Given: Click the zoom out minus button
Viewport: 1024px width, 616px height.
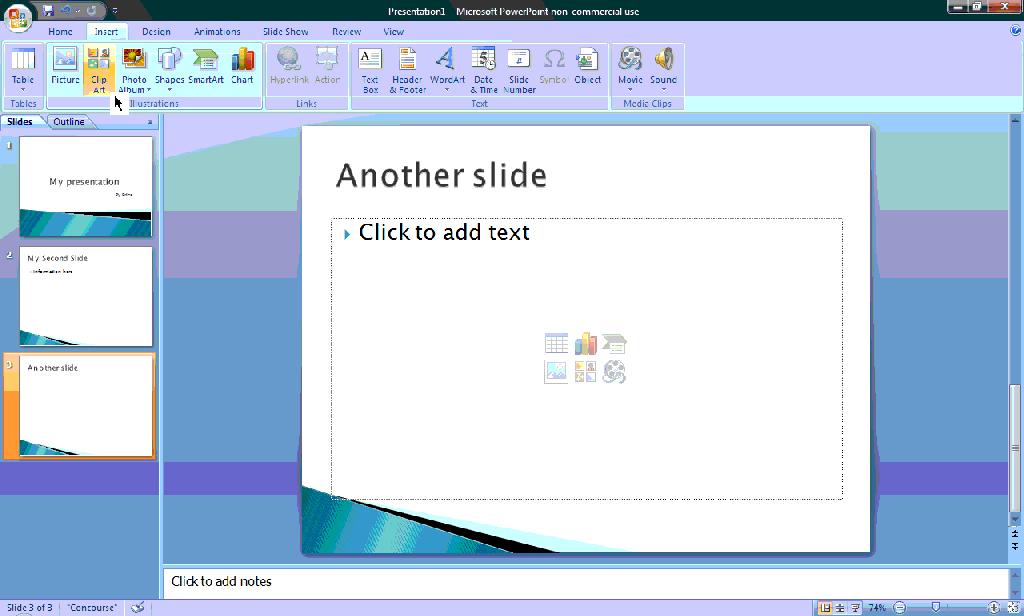Looking at the screenshot, I should pos(900,608).
